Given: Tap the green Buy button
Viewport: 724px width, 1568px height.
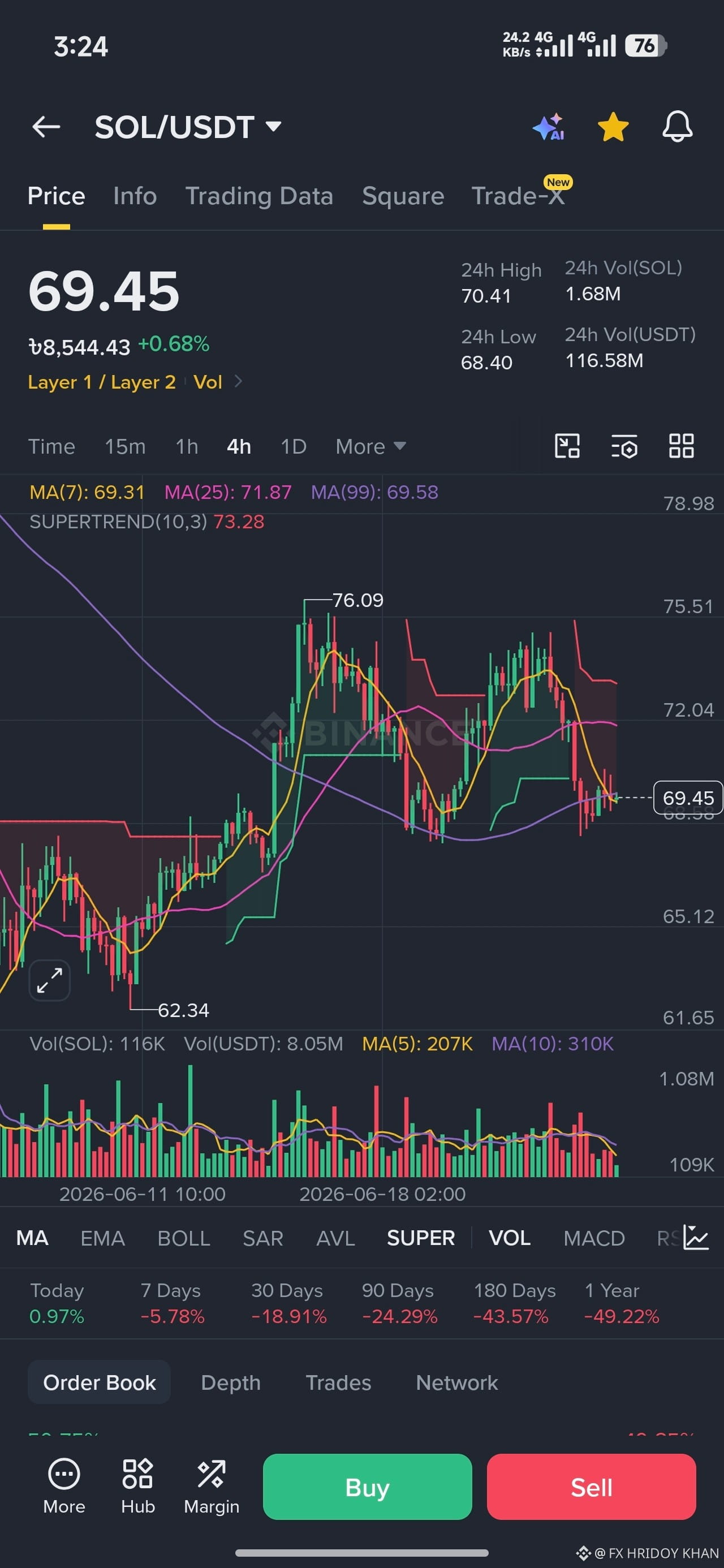Looking at the screenshot, I should click(367, 1487).
